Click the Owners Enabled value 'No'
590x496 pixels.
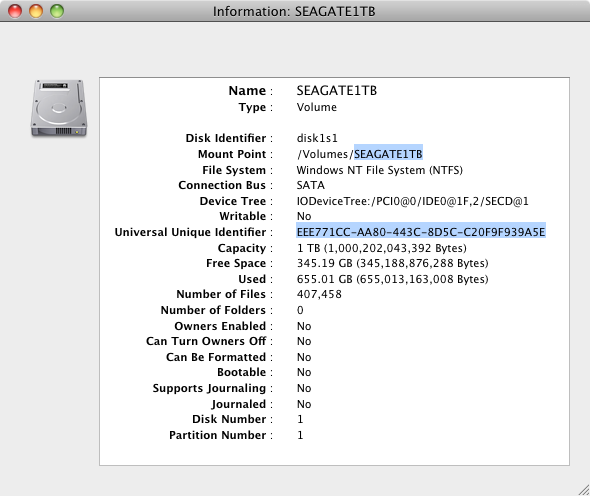[304, 326]
